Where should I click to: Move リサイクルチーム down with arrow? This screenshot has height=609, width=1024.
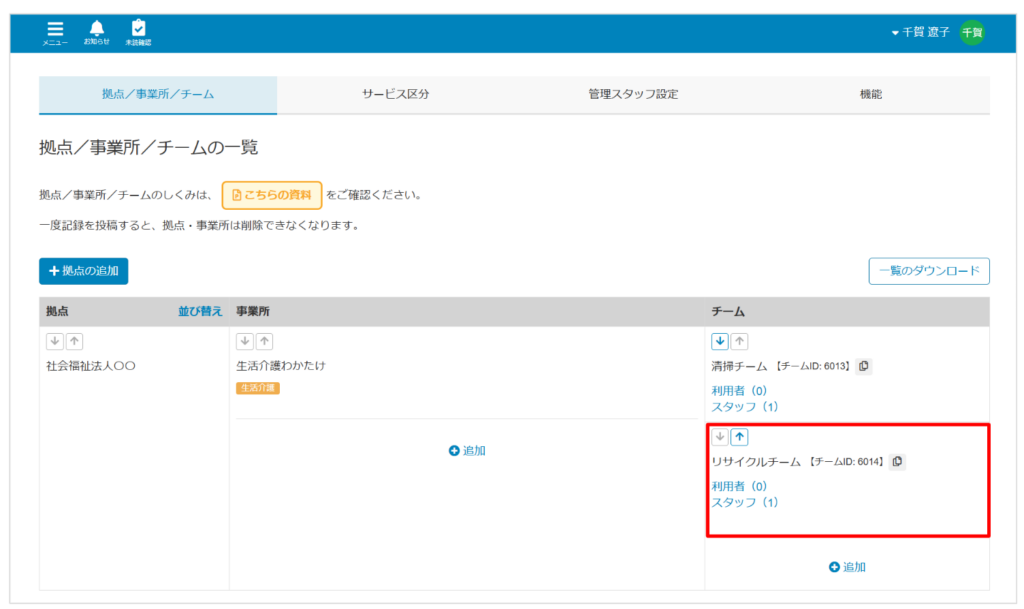(720, 437)
